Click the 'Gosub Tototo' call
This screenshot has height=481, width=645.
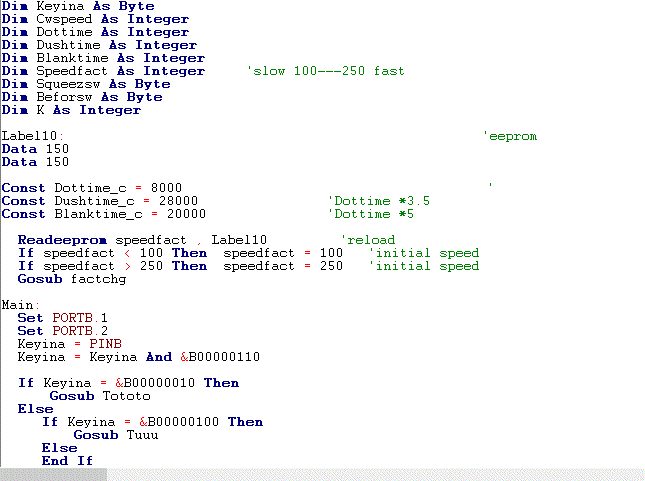100,396
